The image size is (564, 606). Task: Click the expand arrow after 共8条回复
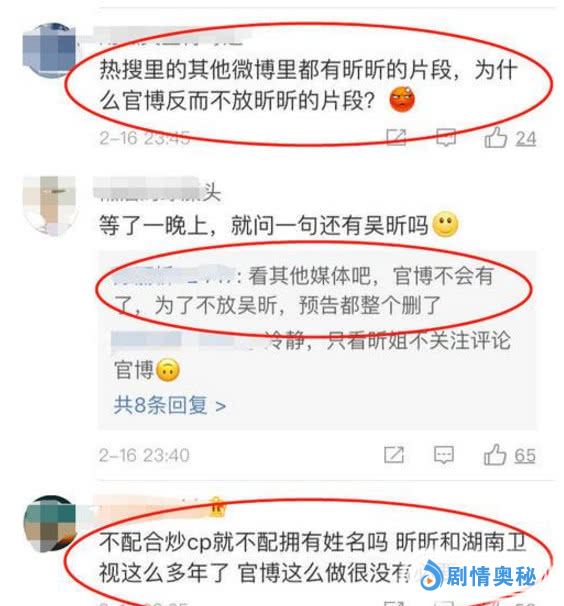tap(220, 407)
